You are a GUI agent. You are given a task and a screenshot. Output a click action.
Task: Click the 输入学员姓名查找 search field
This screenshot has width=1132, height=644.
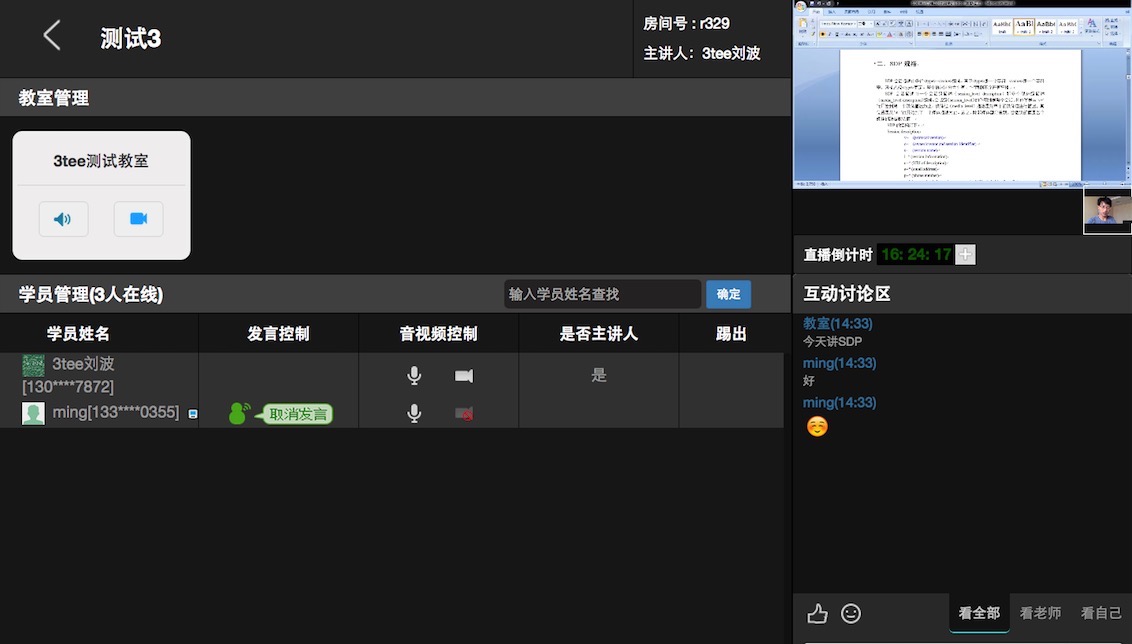(602, 294)
